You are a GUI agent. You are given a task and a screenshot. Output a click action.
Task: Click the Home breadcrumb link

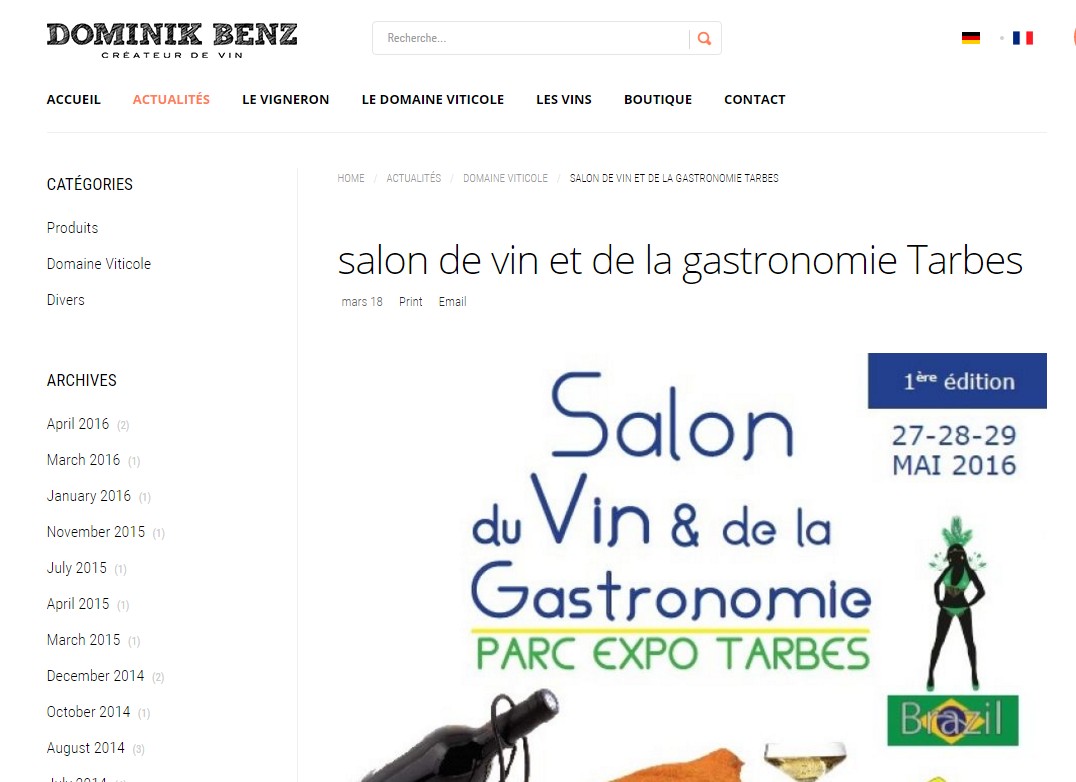351,178
